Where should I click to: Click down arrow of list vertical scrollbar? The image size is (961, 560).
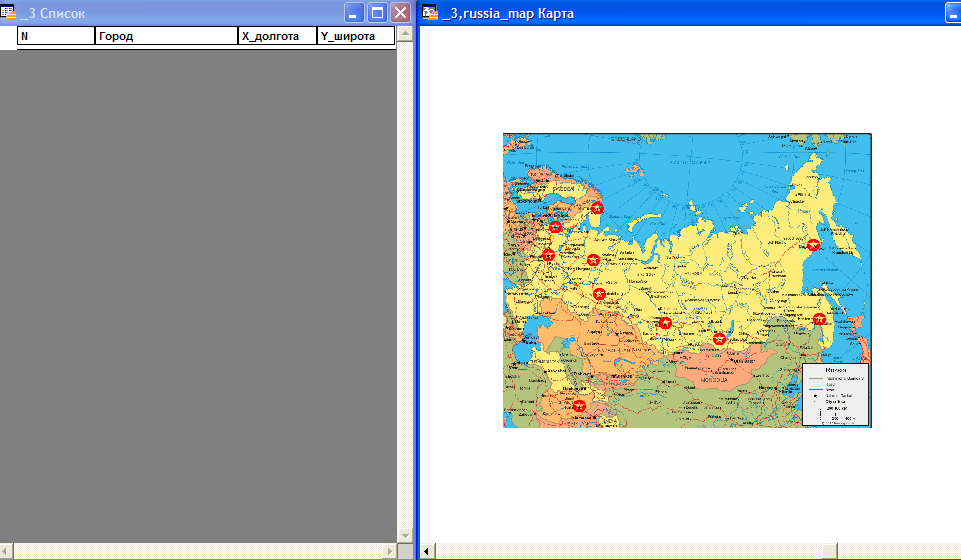point(405,535)
